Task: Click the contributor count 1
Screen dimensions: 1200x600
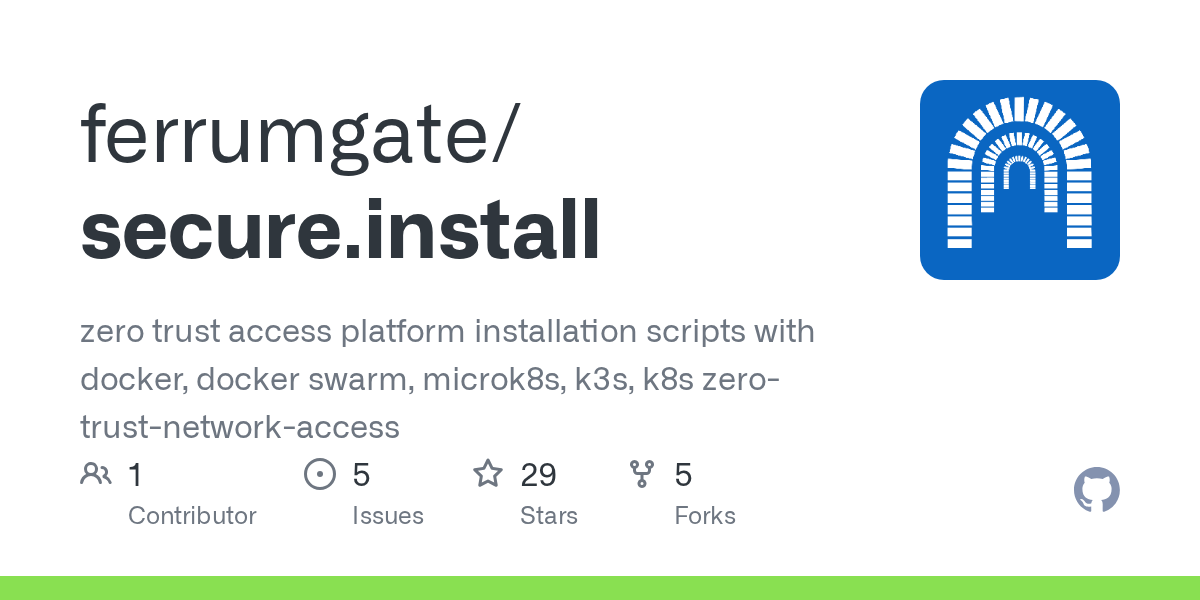Action: (136, 474)
